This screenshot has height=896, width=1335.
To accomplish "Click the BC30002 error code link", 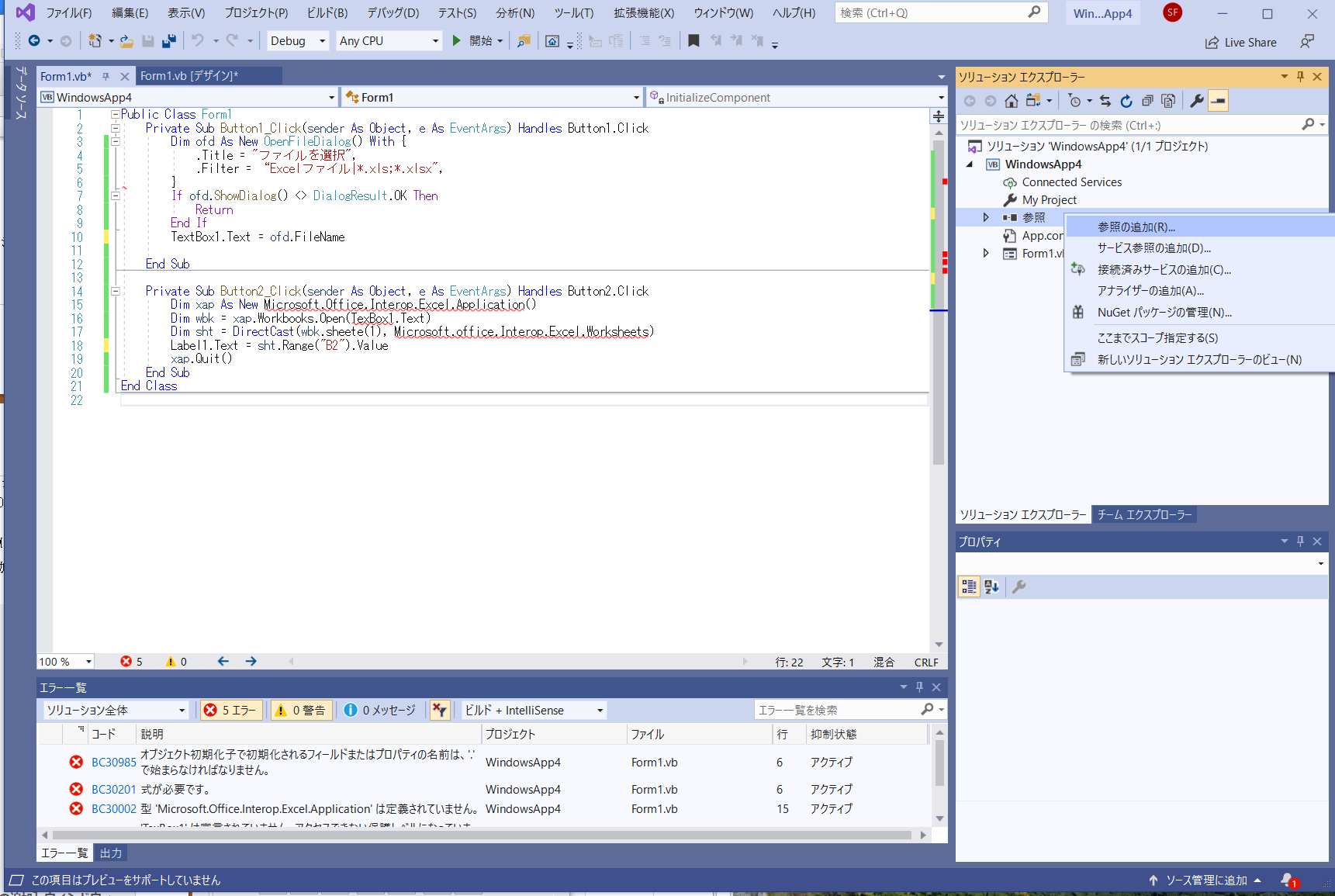I will [113, 809].
